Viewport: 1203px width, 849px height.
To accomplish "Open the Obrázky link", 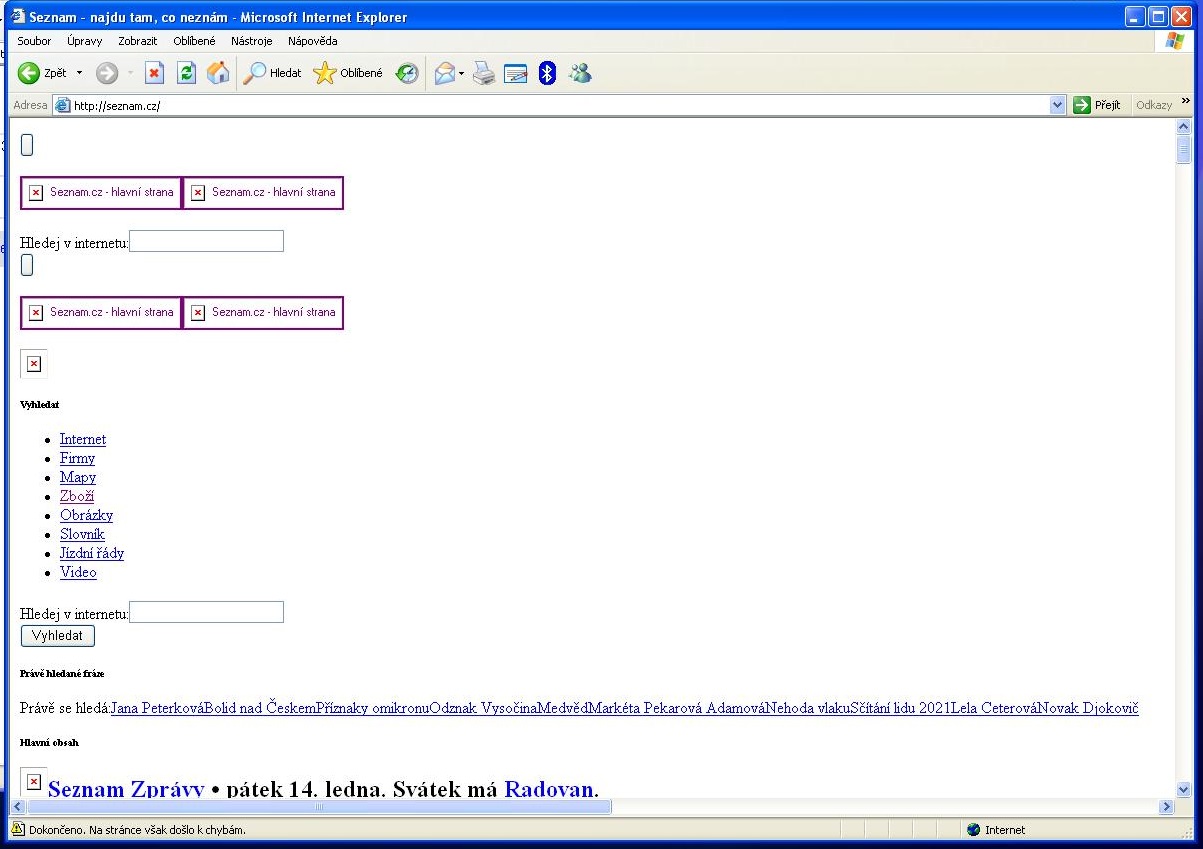I will click(86, 515).
